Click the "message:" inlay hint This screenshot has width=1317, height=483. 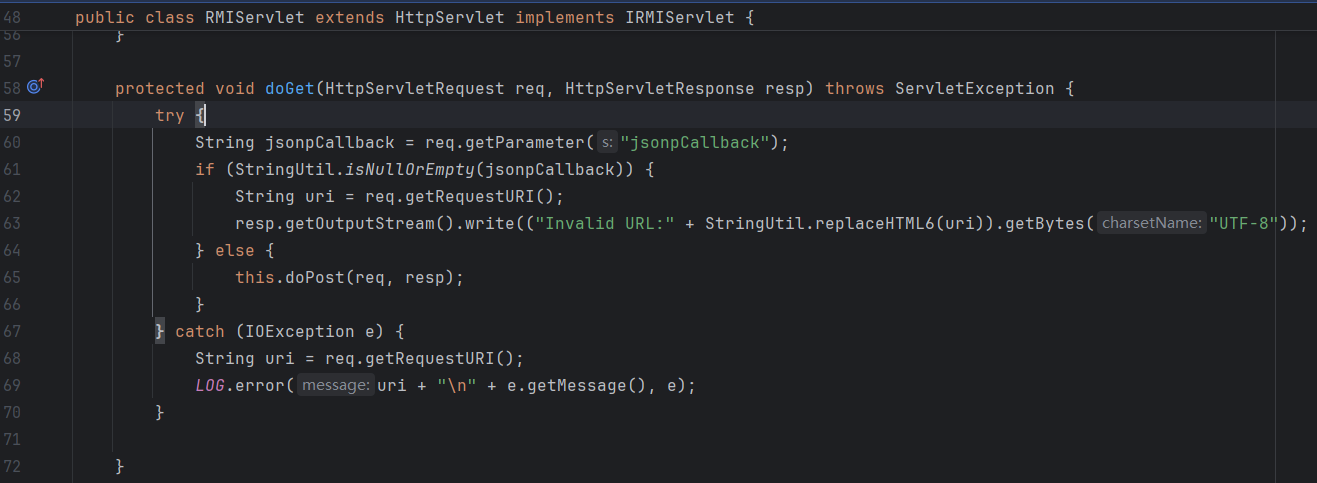(335, 385)
